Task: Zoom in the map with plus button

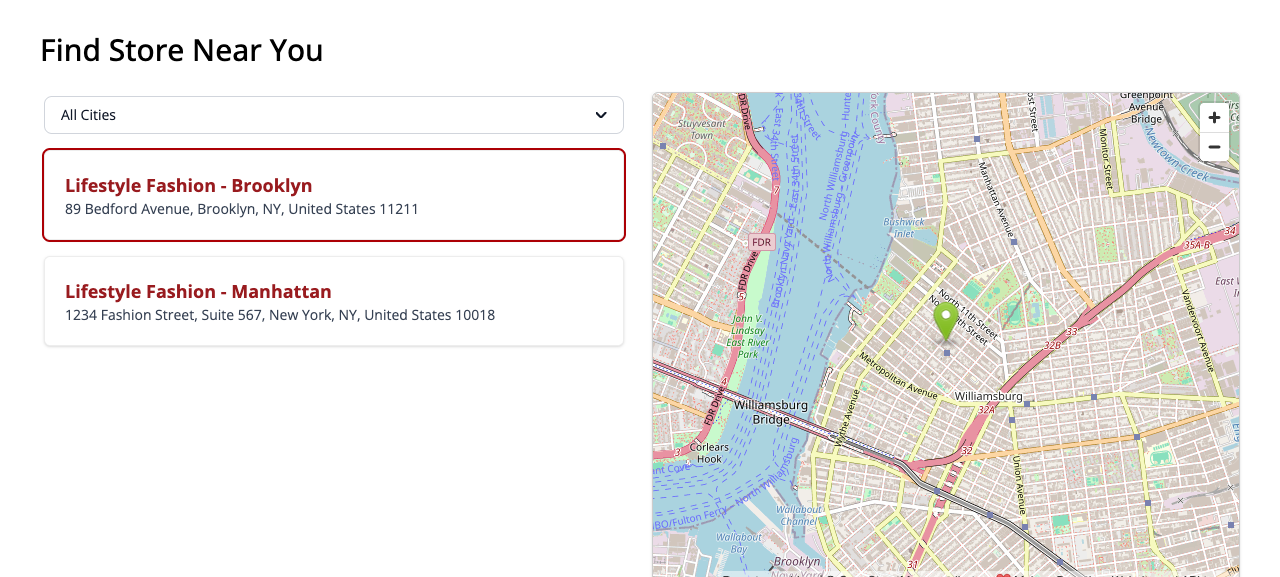Action: tap(1214, 118)
